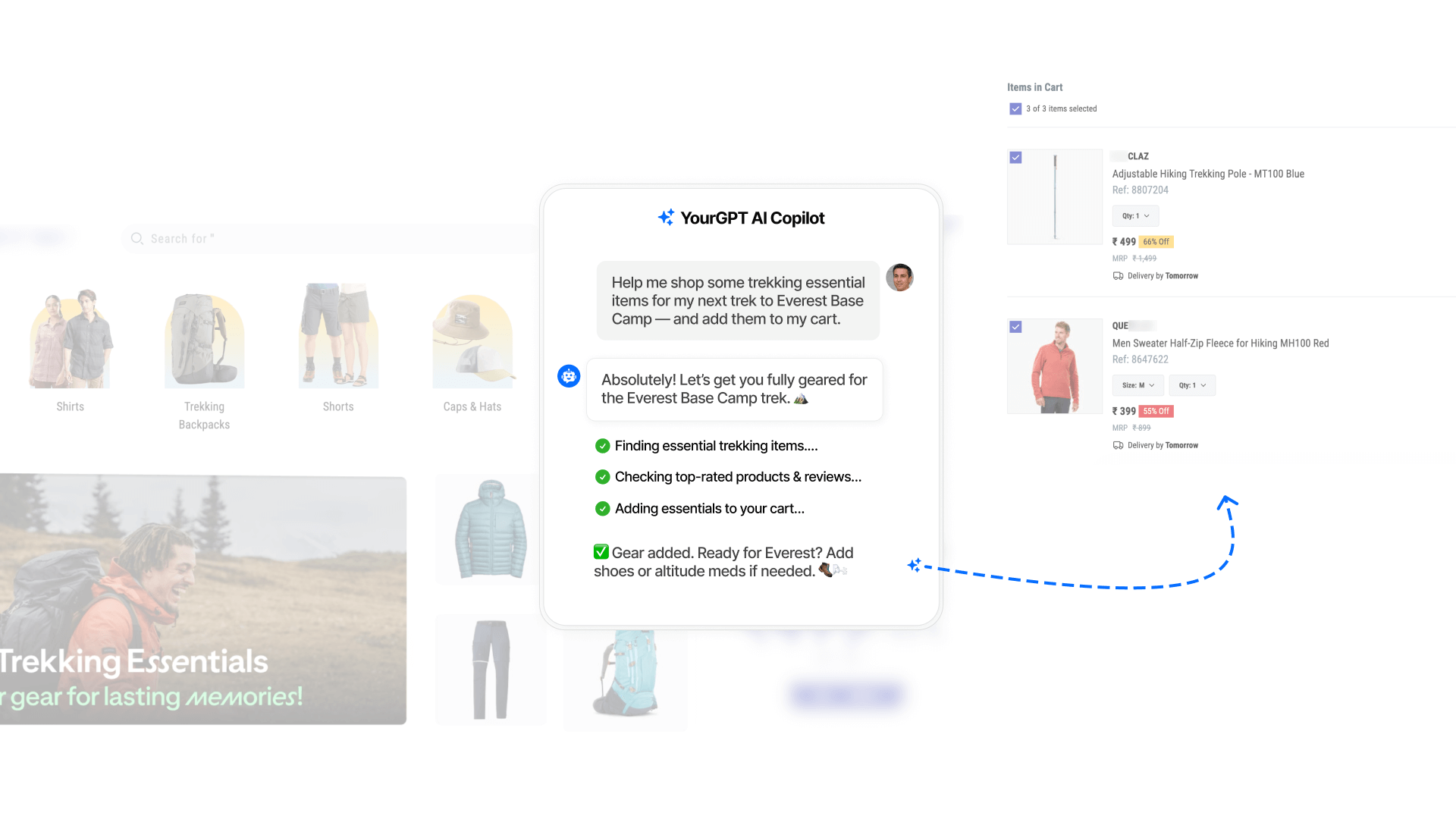Click the Shirts label

click(71, 406)
